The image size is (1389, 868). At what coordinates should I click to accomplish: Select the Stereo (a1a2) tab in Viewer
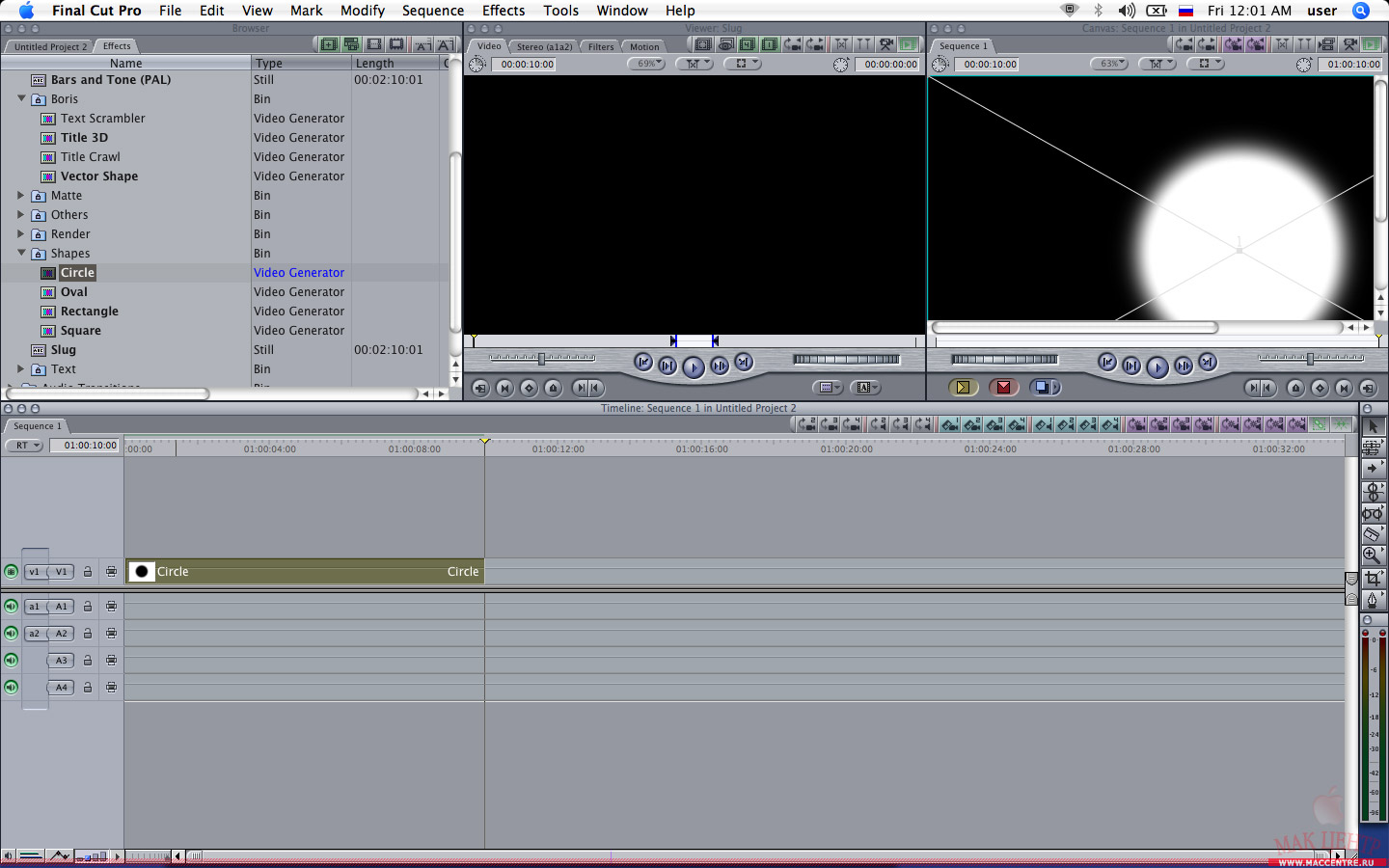pos(544,46)
